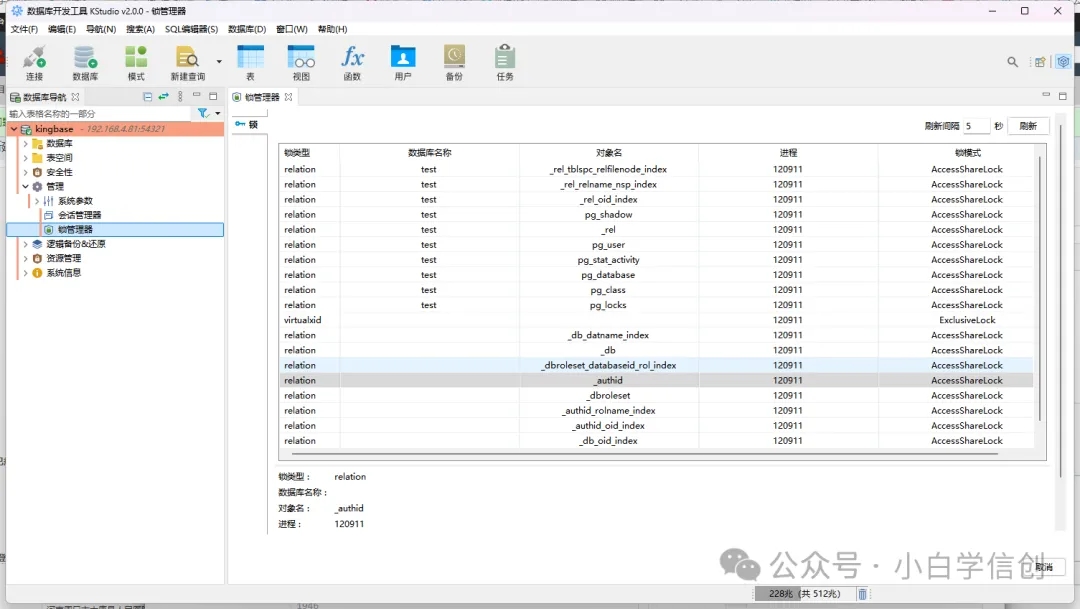Open the 帮助(H) menu
The height and width of the screenshot is (609, 1080).
(333, 29)
